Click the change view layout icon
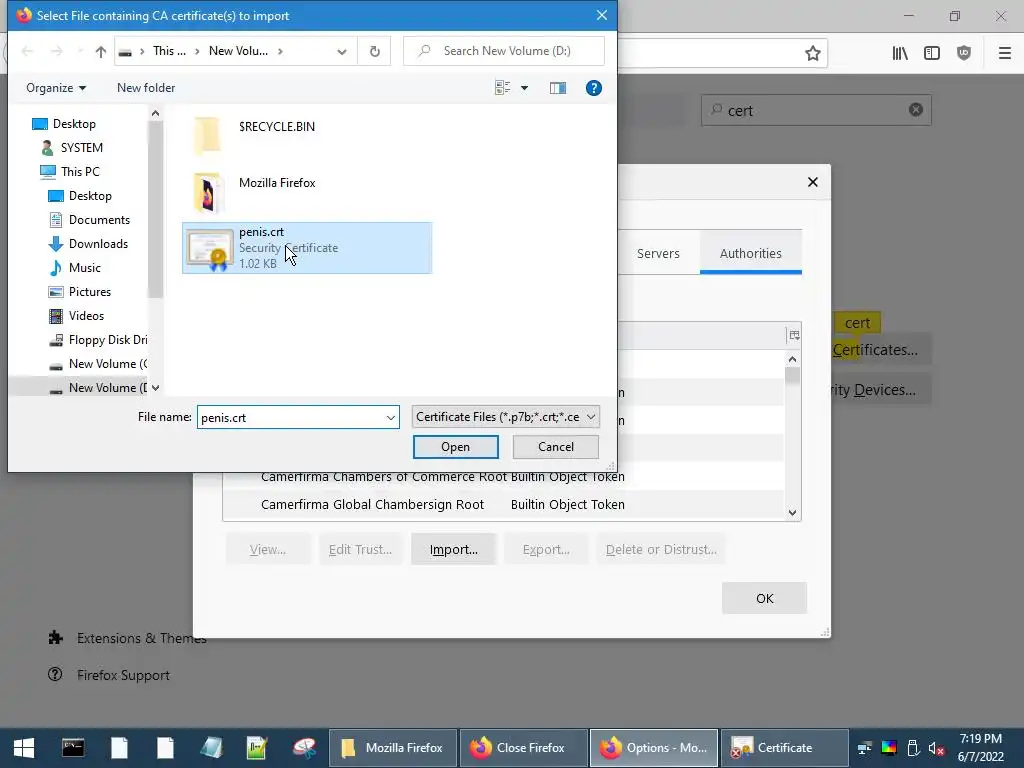The width and height of the screenshot is (1024, 768). [x=502, y=88]
